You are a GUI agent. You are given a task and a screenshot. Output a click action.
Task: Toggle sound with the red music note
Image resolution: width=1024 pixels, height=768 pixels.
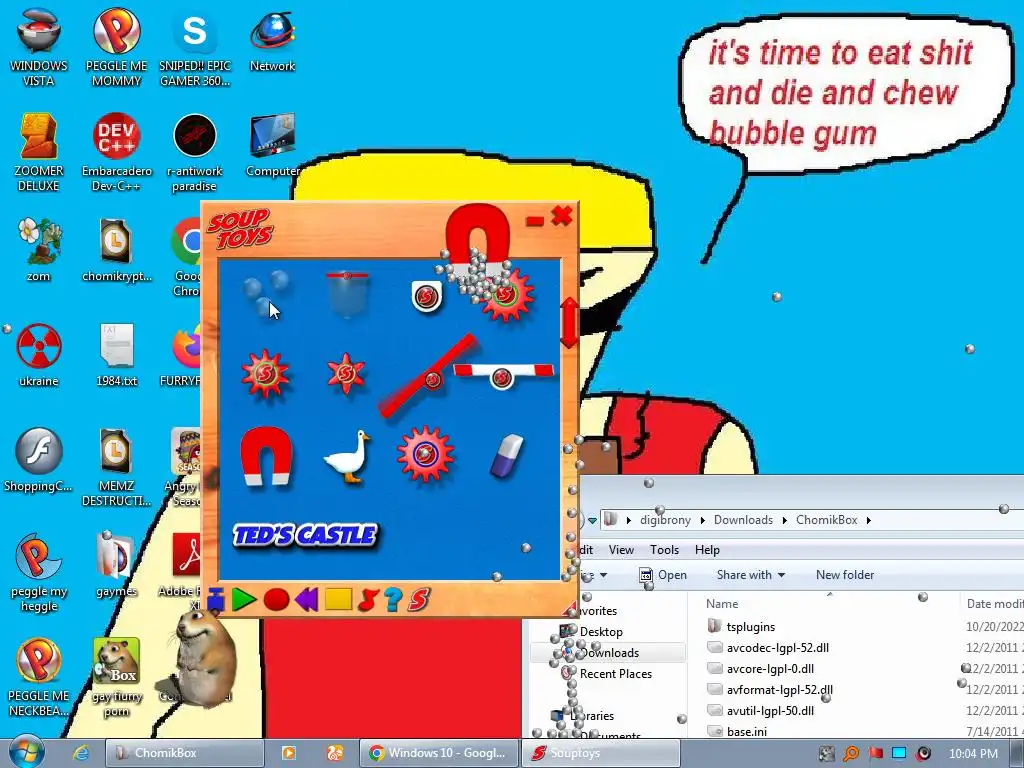click(368, 600)
